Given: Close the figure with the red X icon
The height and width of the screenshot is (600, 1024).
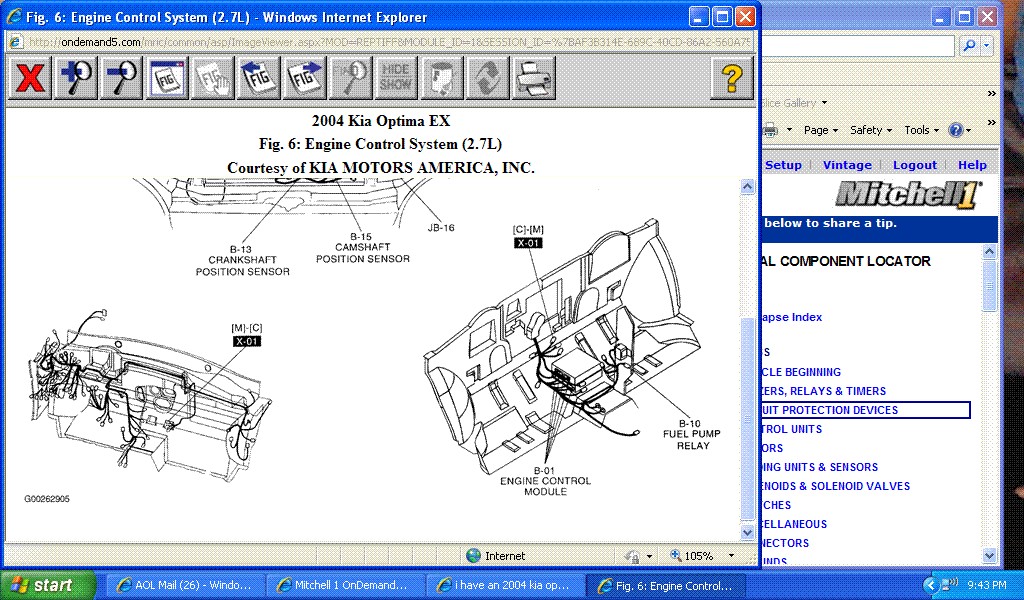Looking at the screenshot, I should click(30, 78).
